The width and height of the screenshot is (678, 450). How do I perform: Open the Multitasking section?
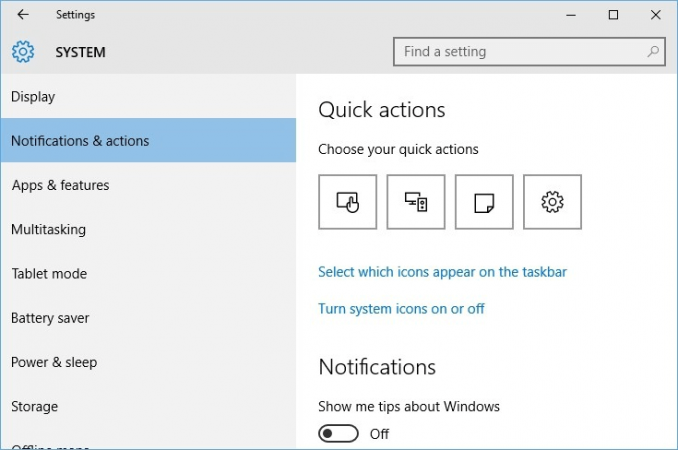coord(48,229)
